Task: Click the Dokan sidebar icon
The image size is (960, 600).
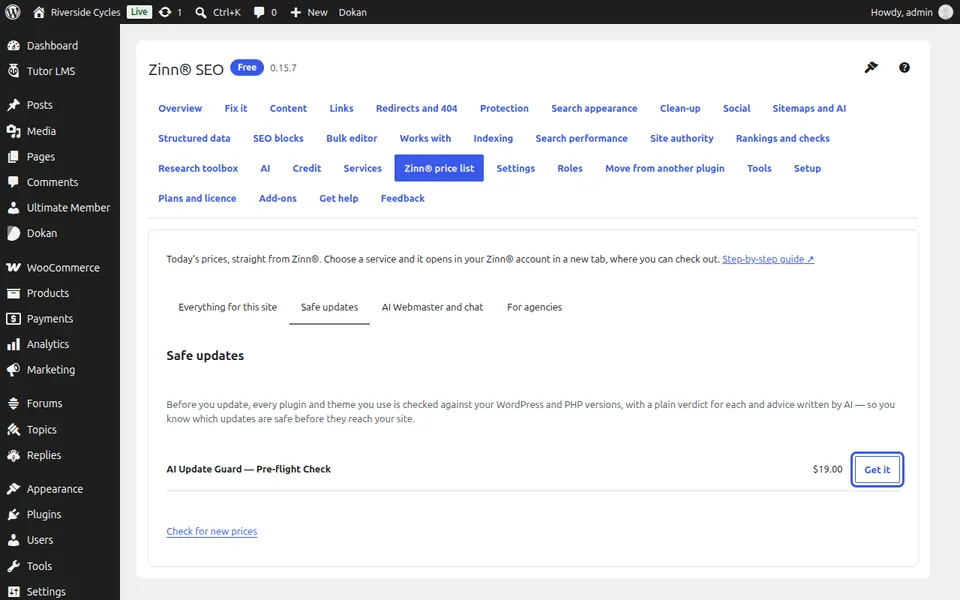Action: point(13,233)
